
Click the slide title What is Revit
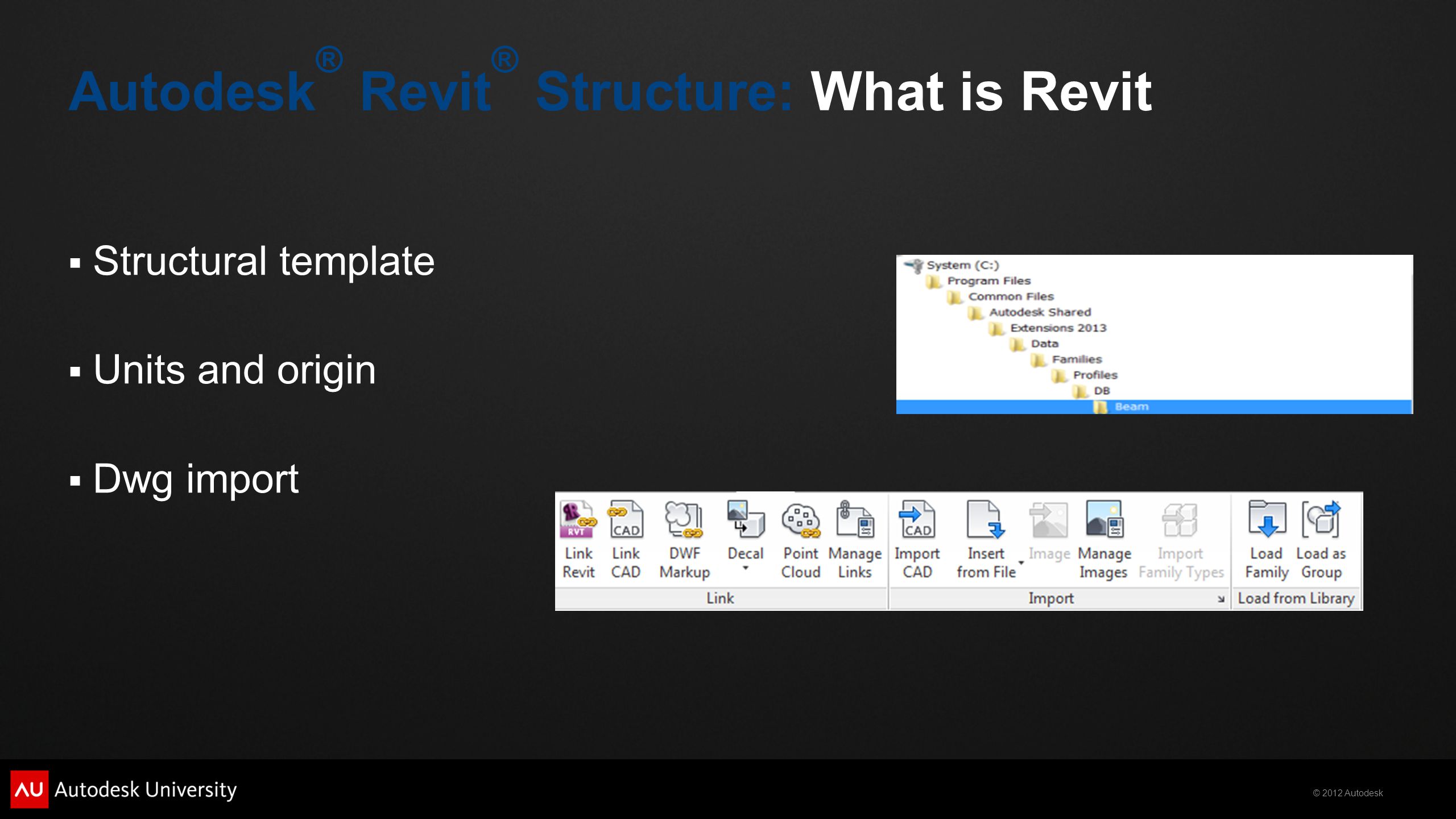(x=982, y=92)
